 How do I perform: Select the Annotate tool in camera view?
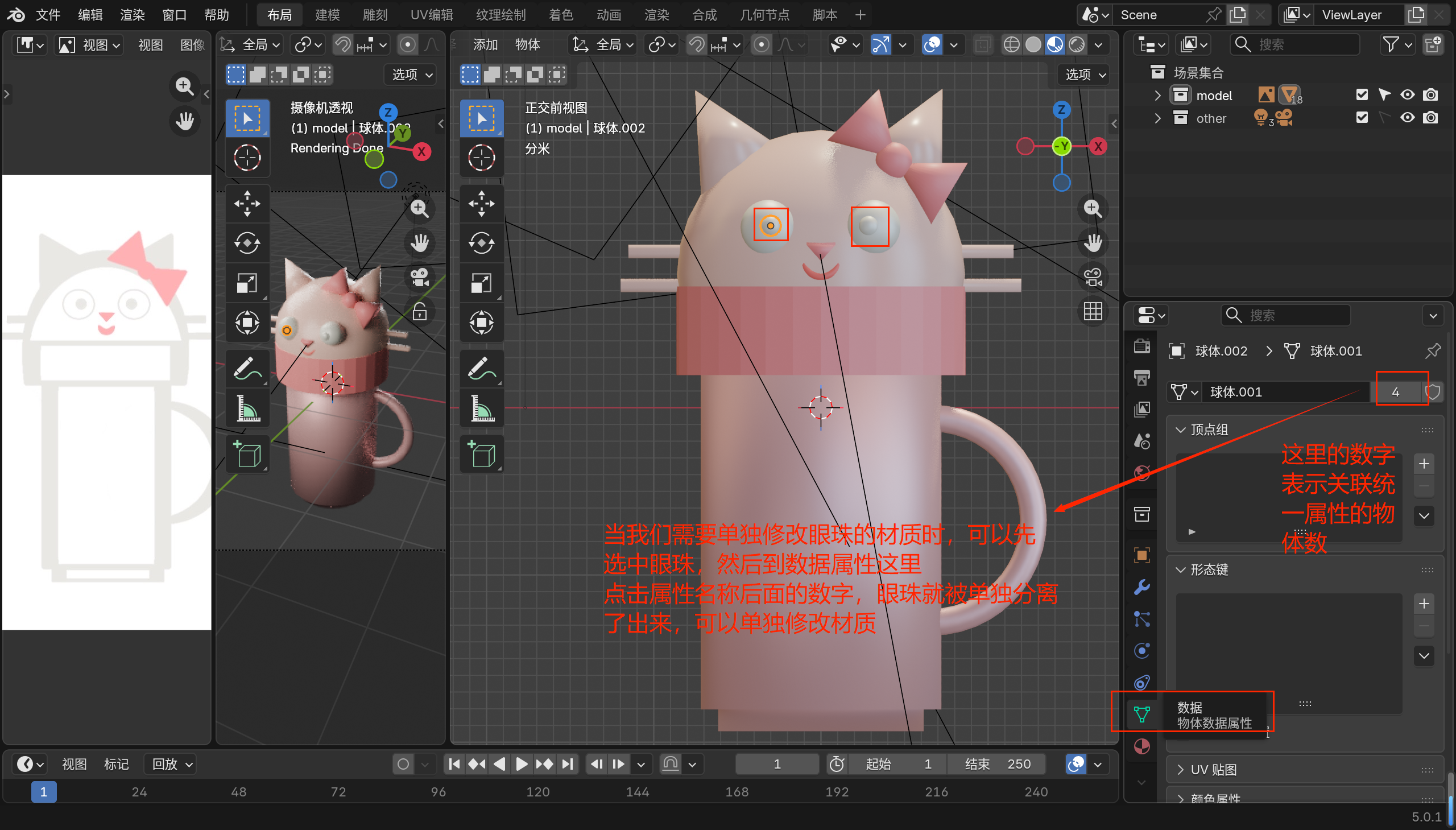pos(247,369)
